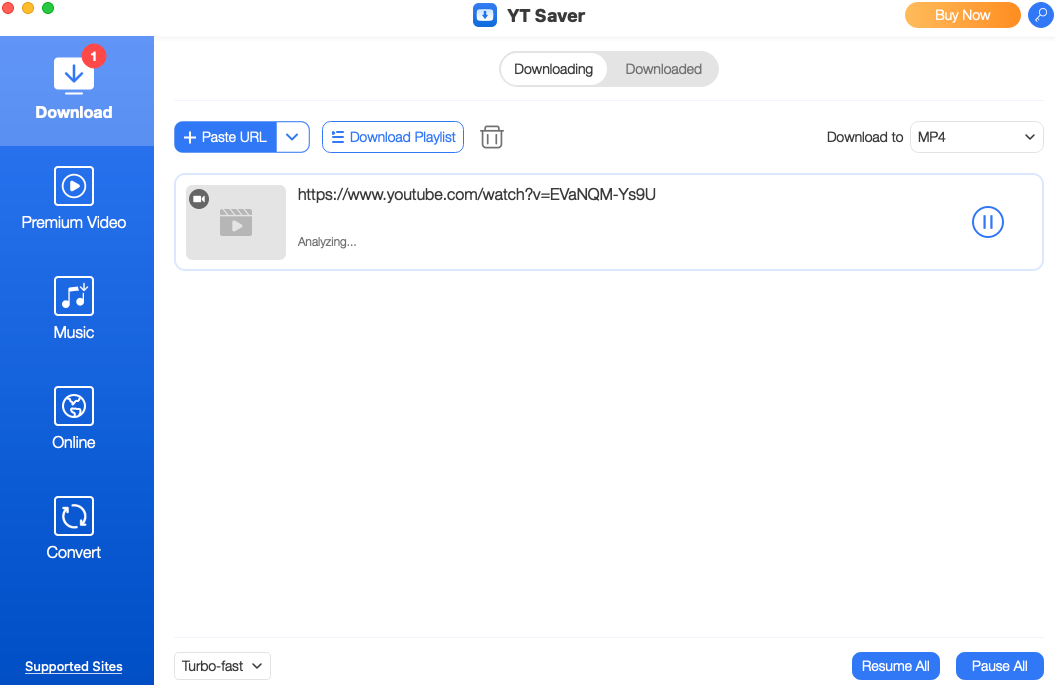Click the Download to label
This screenshot has height=685, width=1055.
pos(865,137)
